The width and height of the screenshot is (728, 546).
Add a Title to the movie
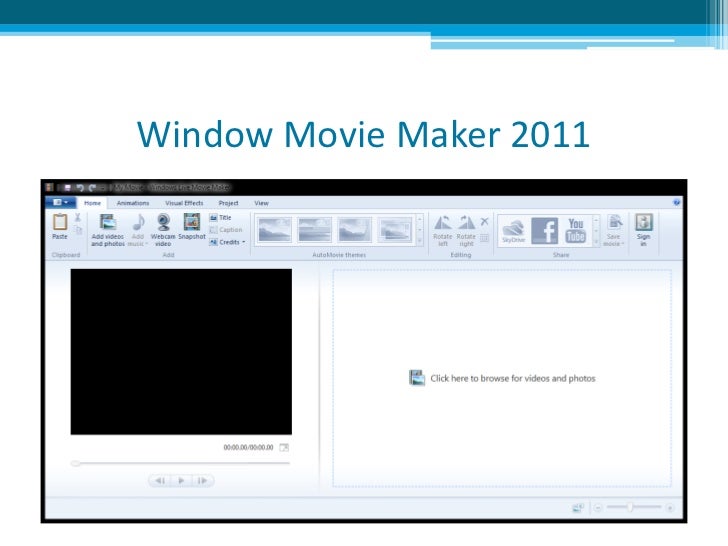coord(221,217)
